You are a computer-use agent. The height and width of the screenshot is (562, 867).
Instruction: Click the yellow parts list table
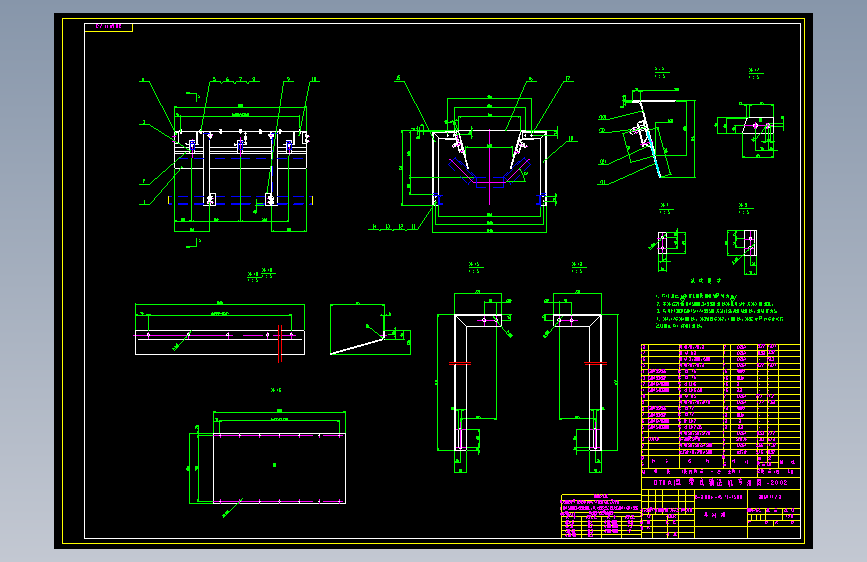720,406
